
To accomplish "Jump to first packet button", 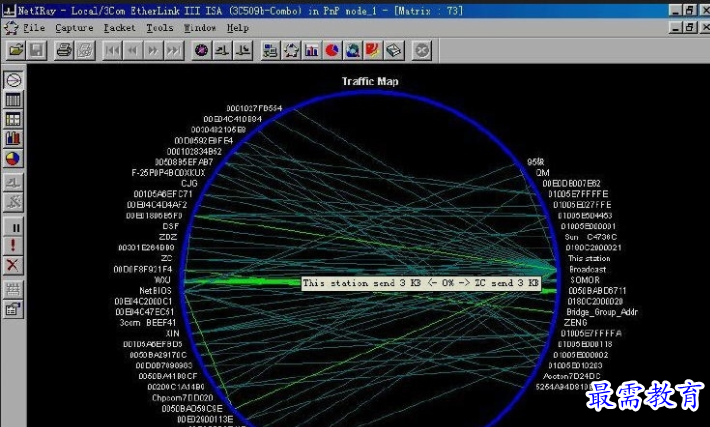I will pyautogui.click(x=112, y=50).
